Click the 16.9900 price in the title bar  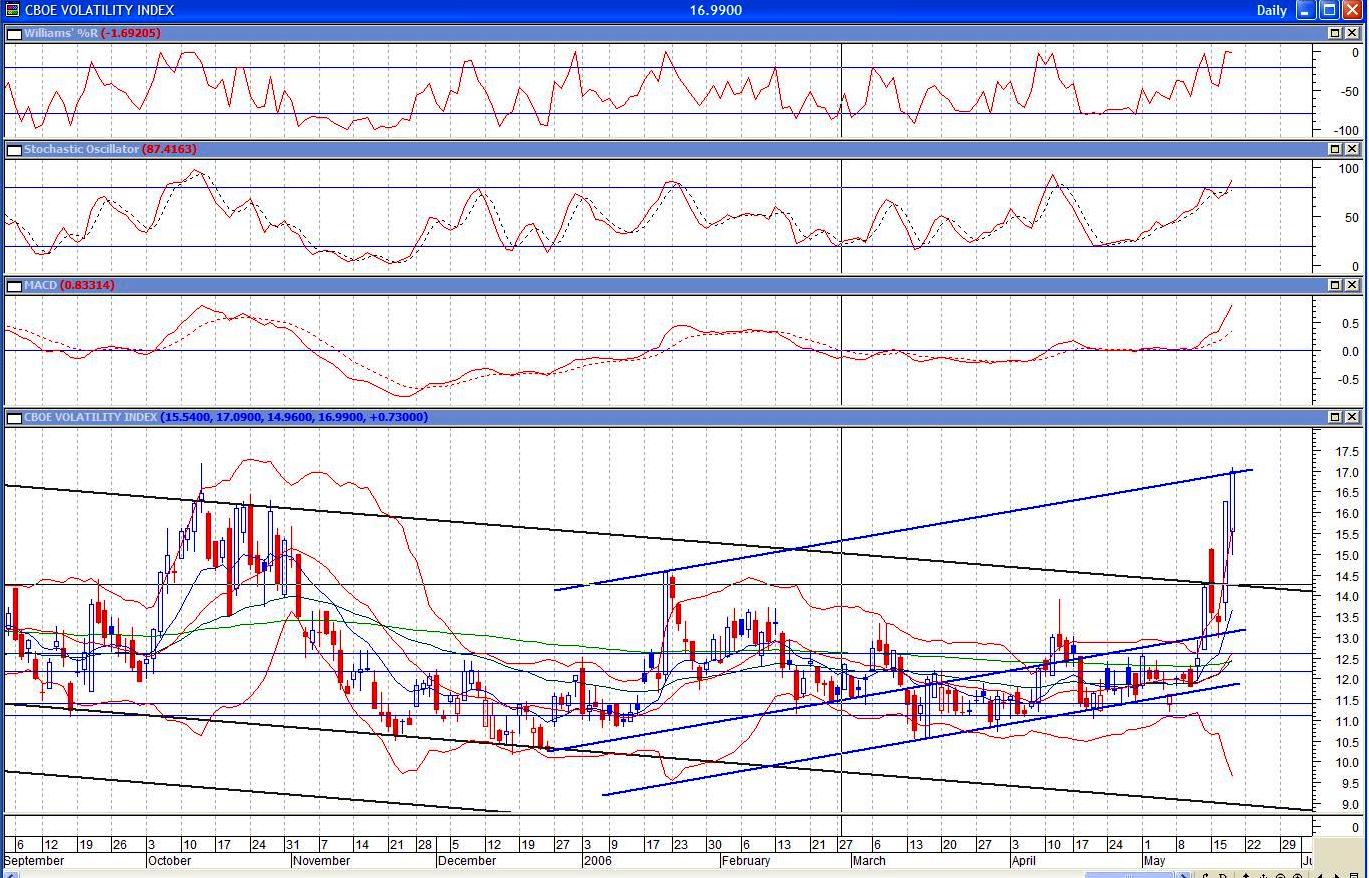pyautogui.click(x=716, y=10)
